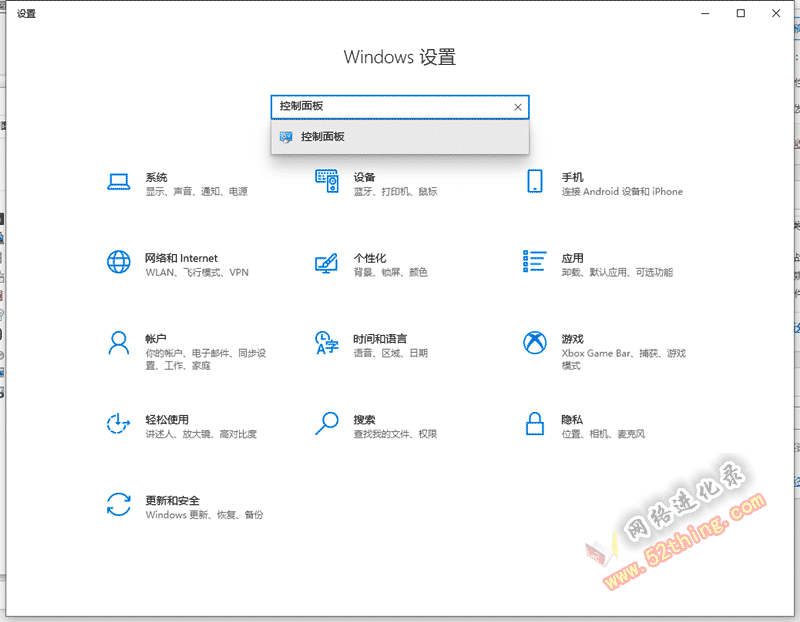Click description 查找我的文件、权限

click(395, 434)
